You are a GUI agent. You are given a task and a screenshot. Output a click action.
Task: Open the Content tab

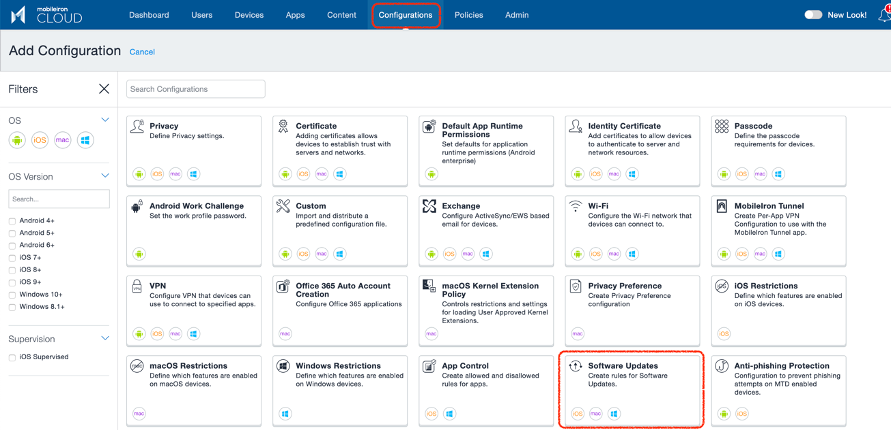click(342, 15)
